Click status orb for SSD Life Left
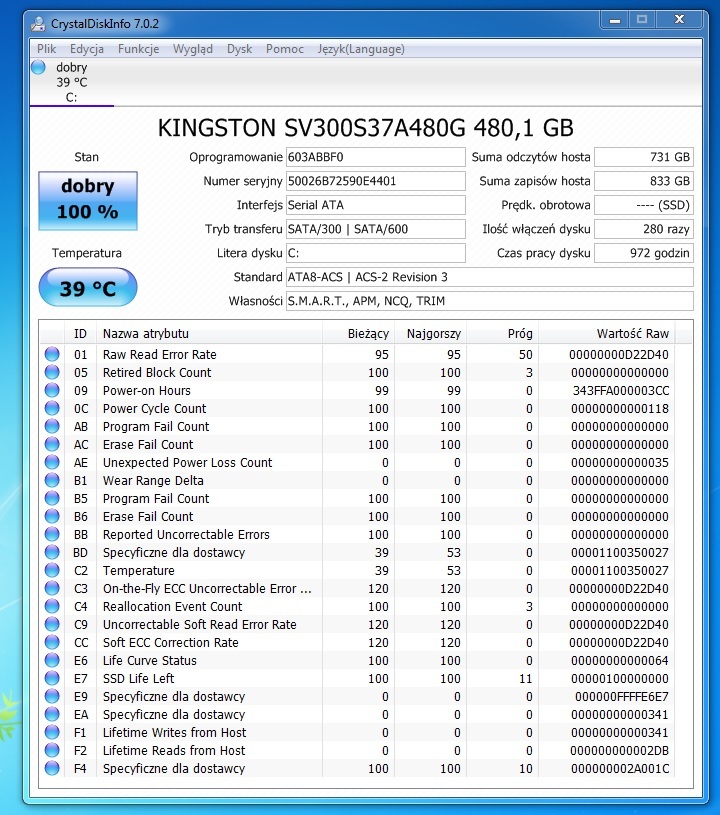Viewport: 720px width, 815px height. (52, 678)
